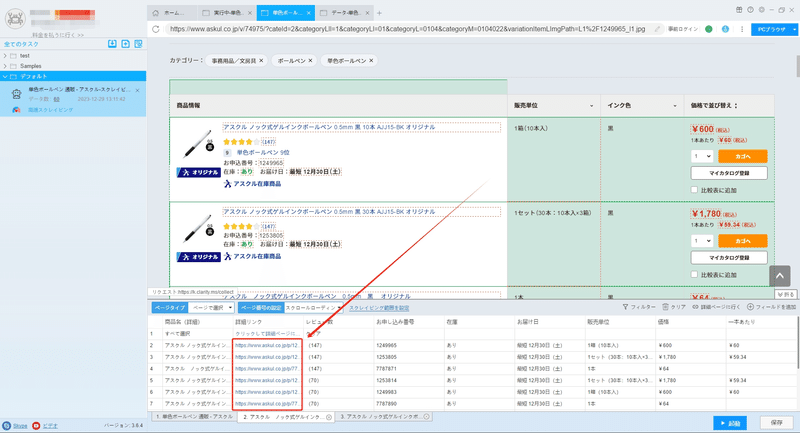Select bottom tab 1. 単色ボールペン 通販
The image size is (800, 433).
pos(194,417)
